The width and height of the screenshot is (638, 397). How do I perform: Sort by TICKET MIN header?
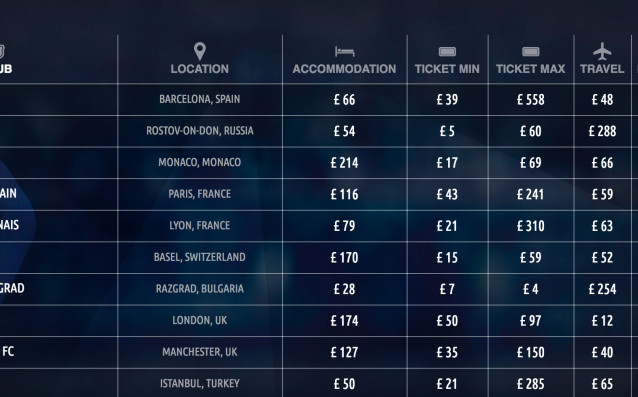pos(447,69)
